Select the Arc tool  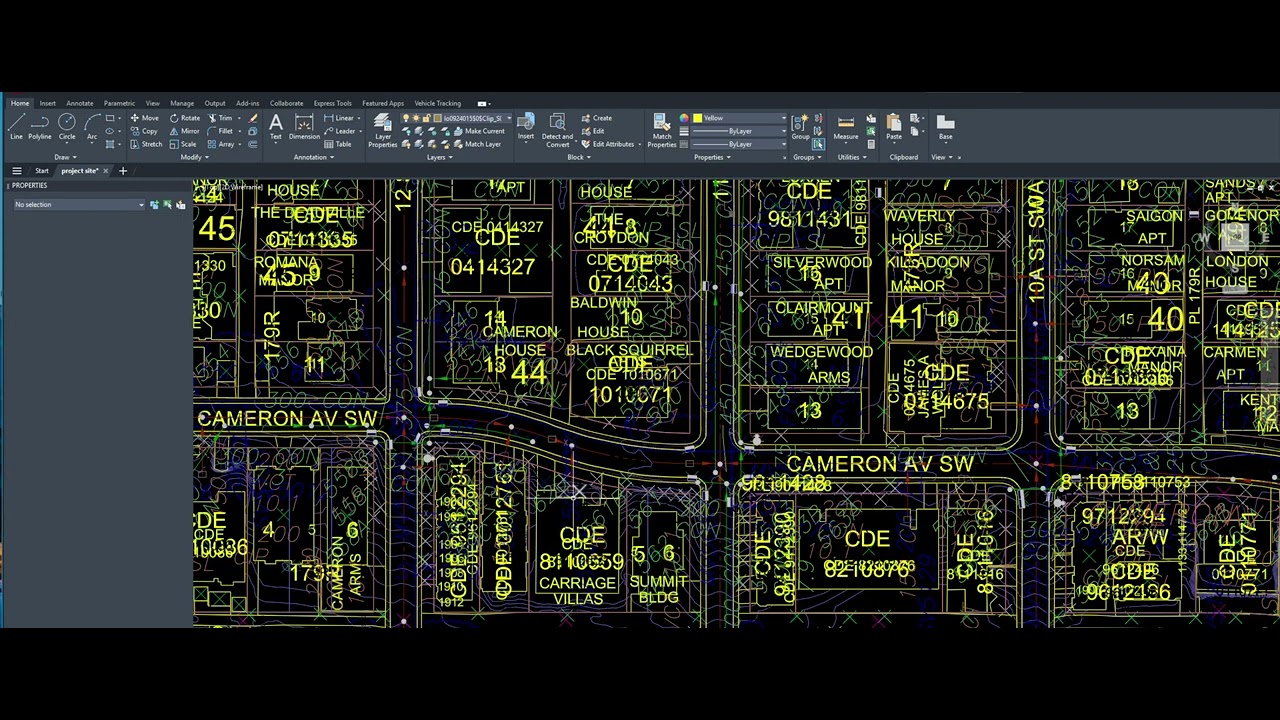(92, 126)
